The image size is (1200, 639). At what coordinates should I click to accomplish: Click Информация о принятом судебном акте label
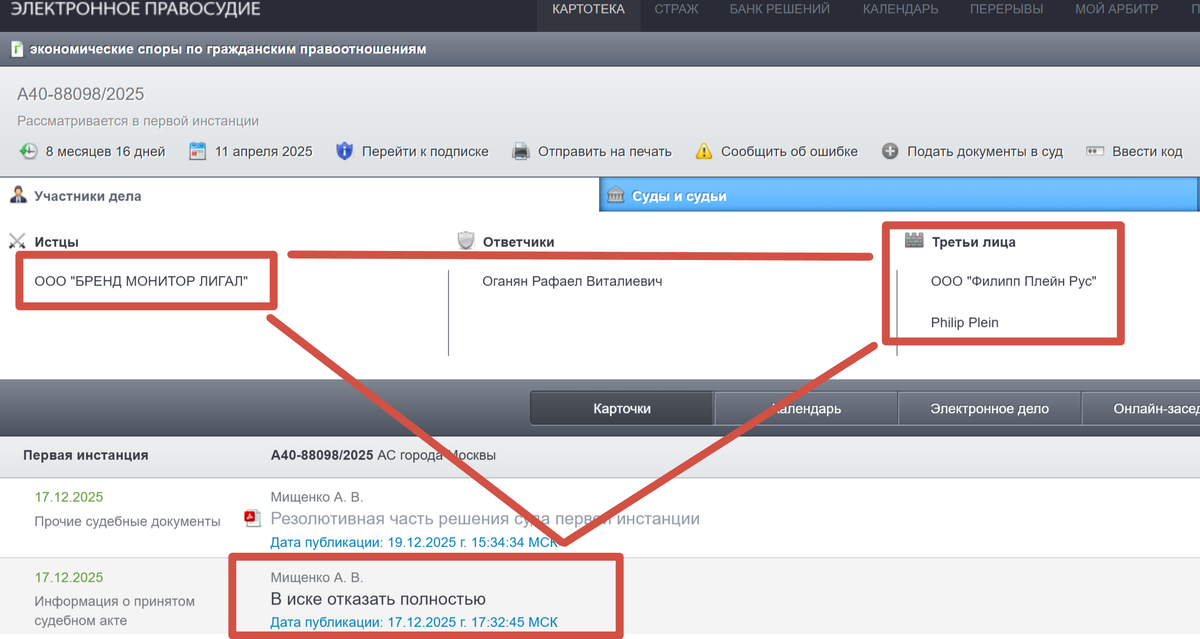[x=114, y=611]
